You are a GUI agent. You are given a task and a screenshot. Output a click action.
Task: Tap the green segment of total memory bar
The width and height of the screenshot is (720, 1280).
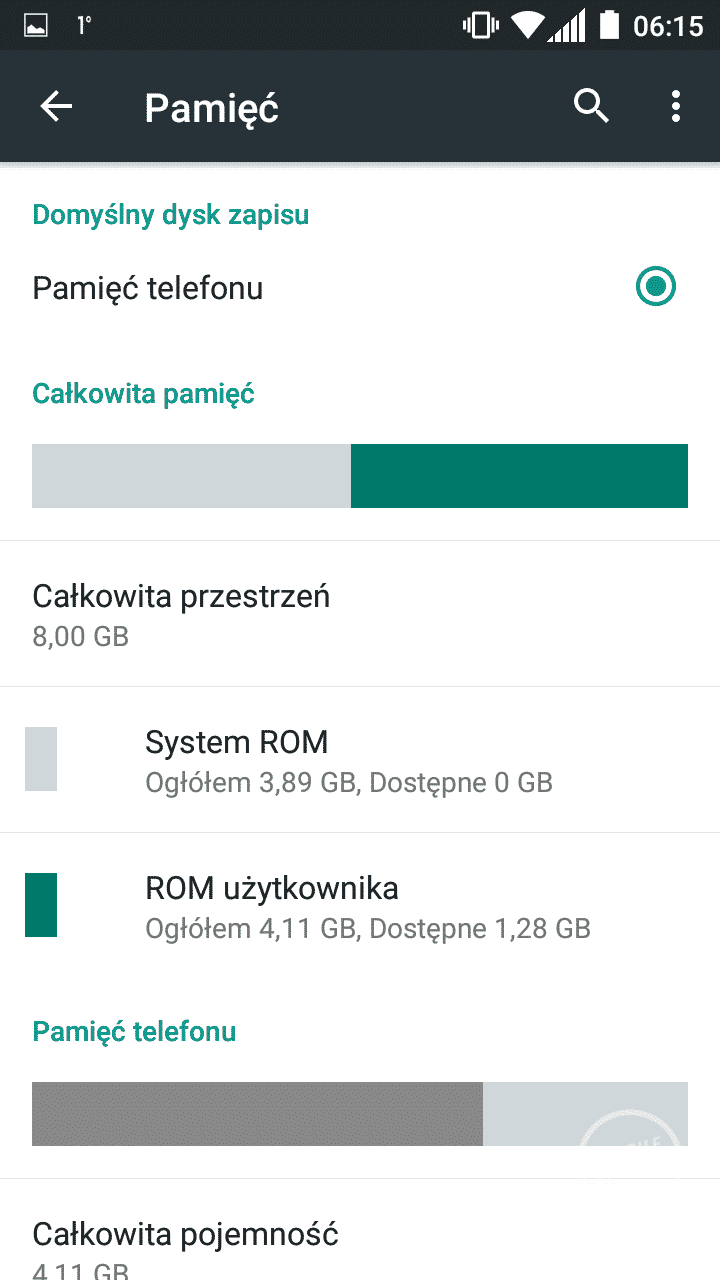(x=519, y=476)
